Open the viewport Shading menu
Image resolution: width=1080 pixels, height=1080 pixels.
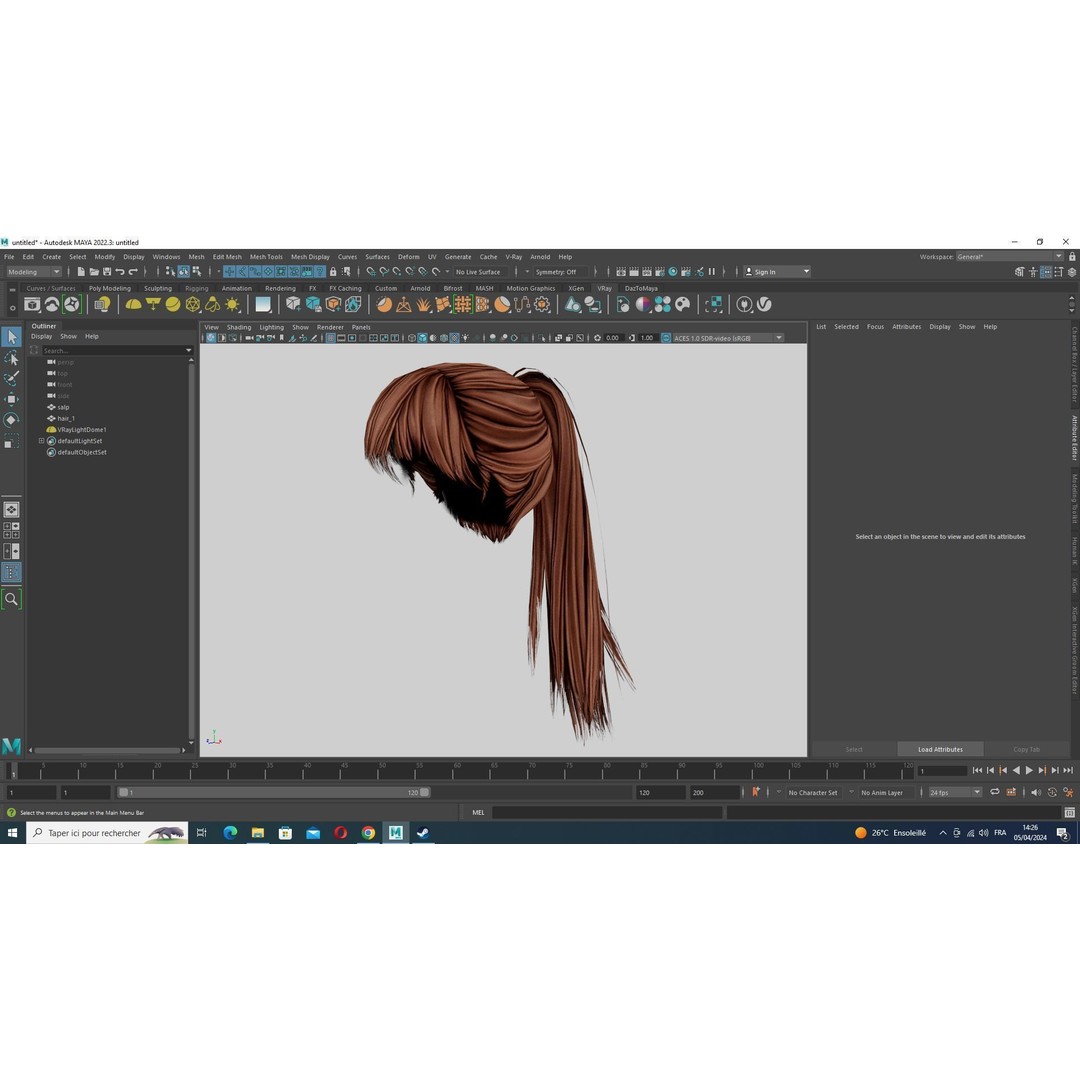click(x=239, y=328)
